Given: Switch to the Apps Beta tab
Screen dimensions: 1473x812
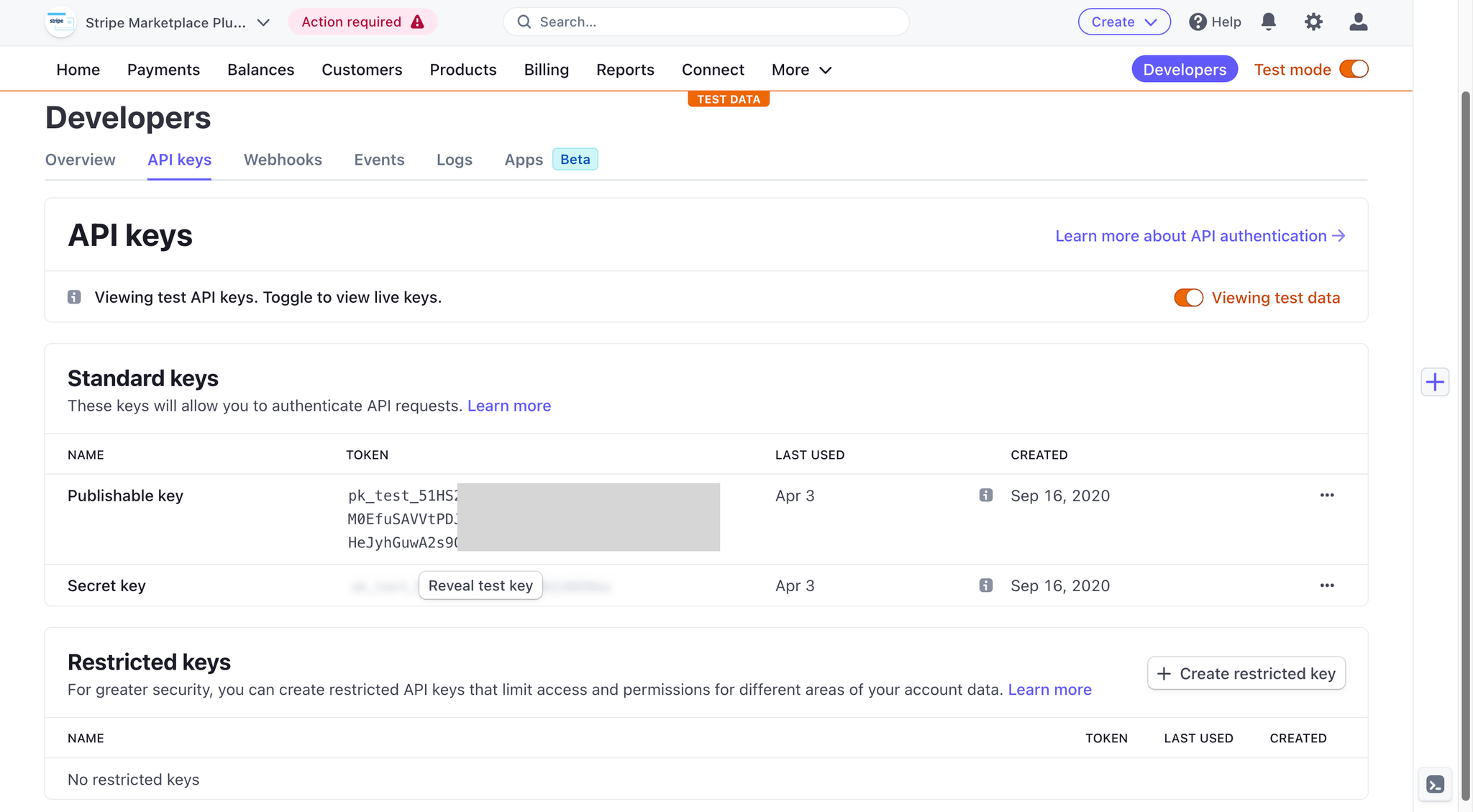Looking at the screenshot, I should click(x=551, y=160).
